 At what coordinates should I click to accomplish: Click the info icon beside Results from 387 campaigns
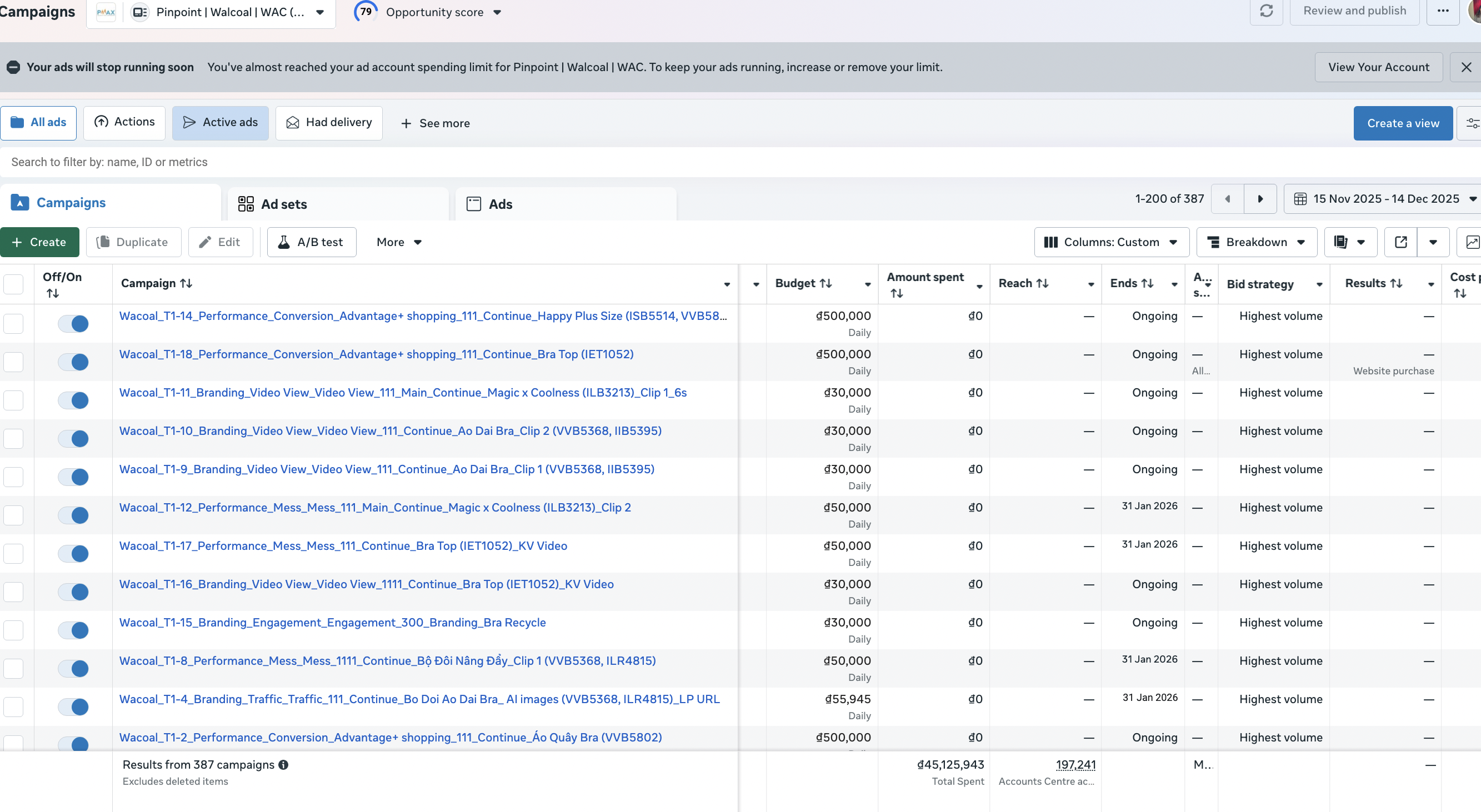283,765
